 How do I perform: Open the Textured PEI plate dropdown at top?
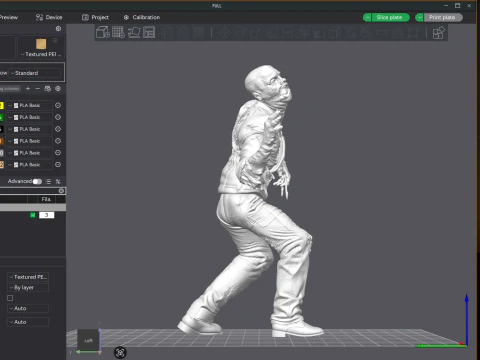pyautogui.click(x=41, y=54)
